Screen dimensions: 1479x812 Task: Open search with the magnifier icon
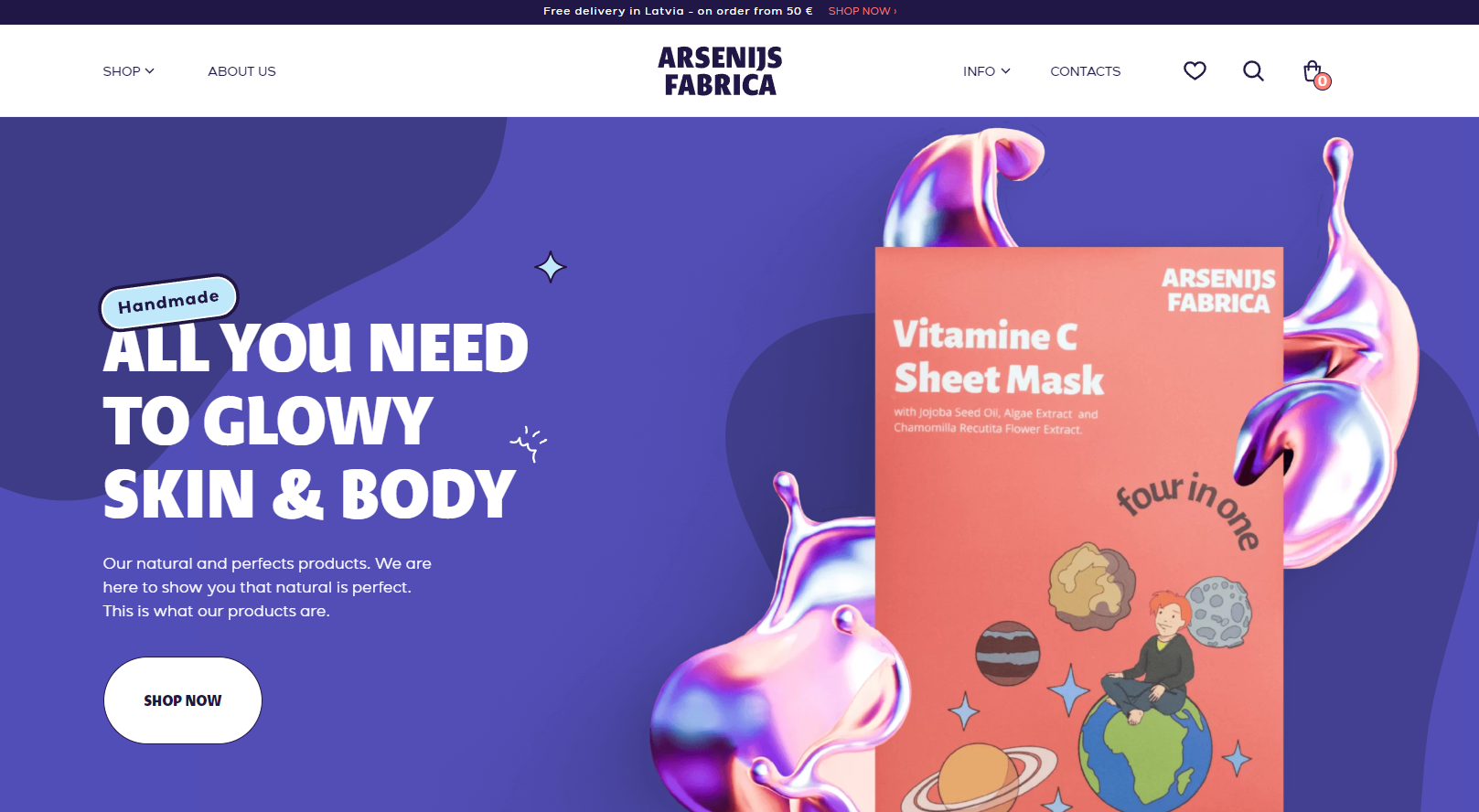[x=1253, y=70]
